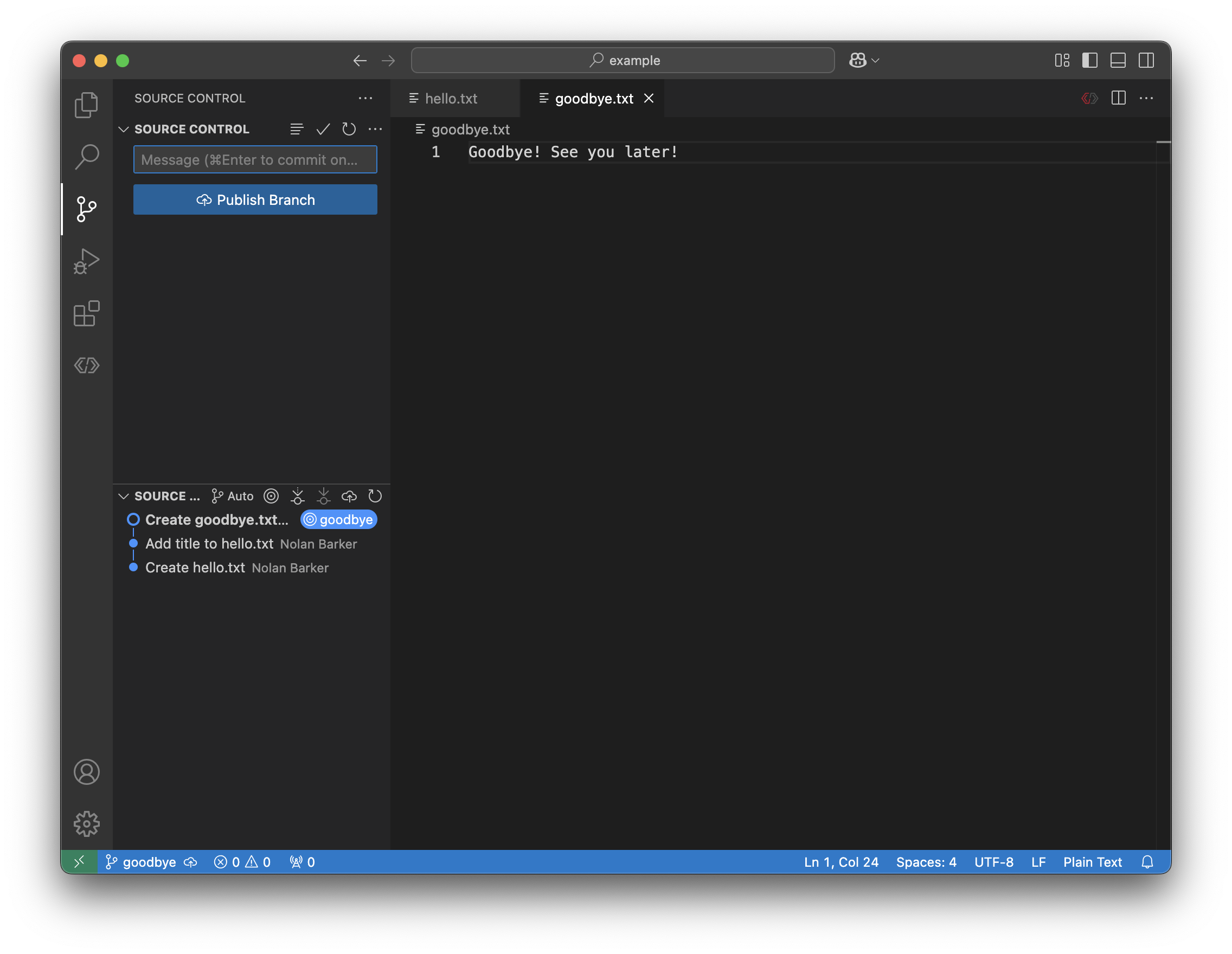This screenshot has height=954, width=1232.
Task: Click the pull icon in graph toolbar
Action: point(323,496)
